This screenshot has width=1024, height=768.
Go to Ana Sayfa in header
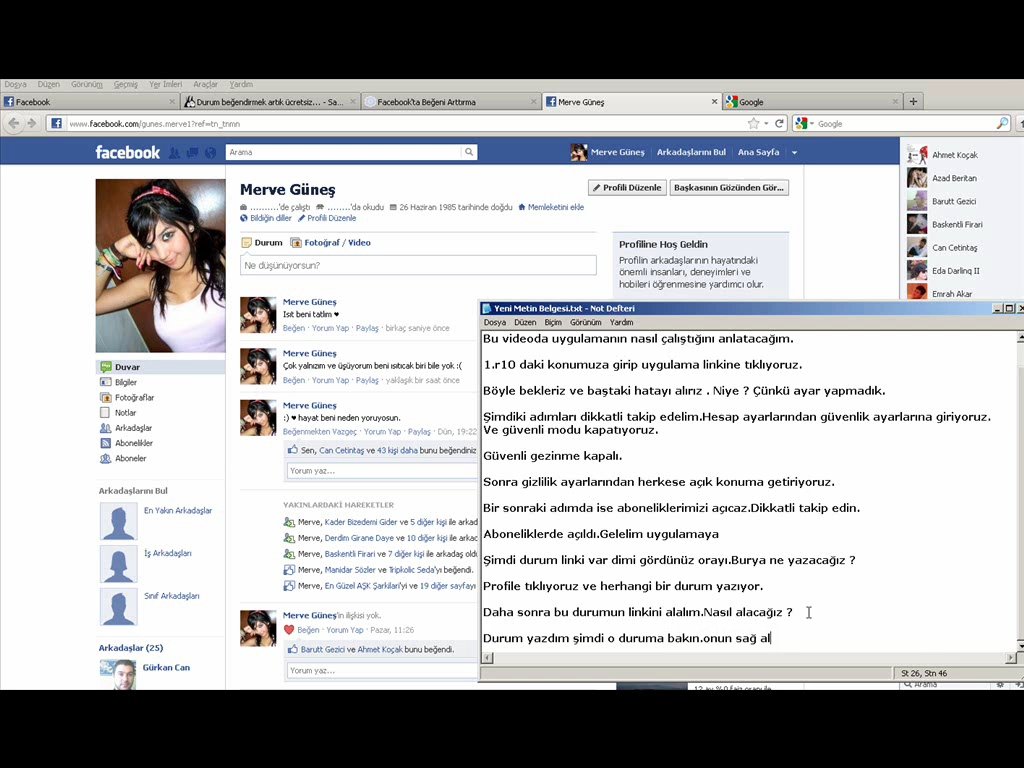pyautogui.click(x=758, y=152)
